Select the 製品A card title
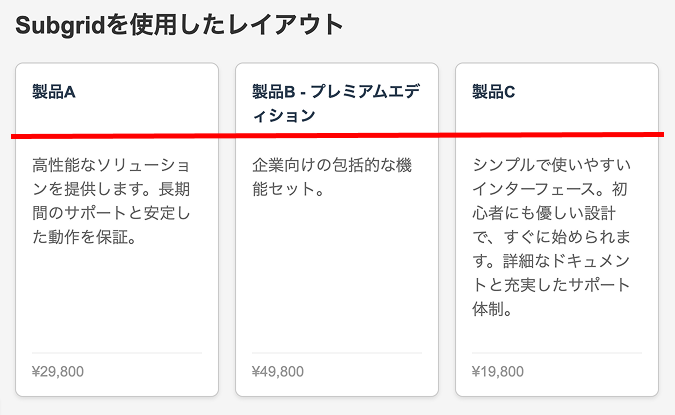The height and width of the screenshot is (415, 675). [54, 92]
